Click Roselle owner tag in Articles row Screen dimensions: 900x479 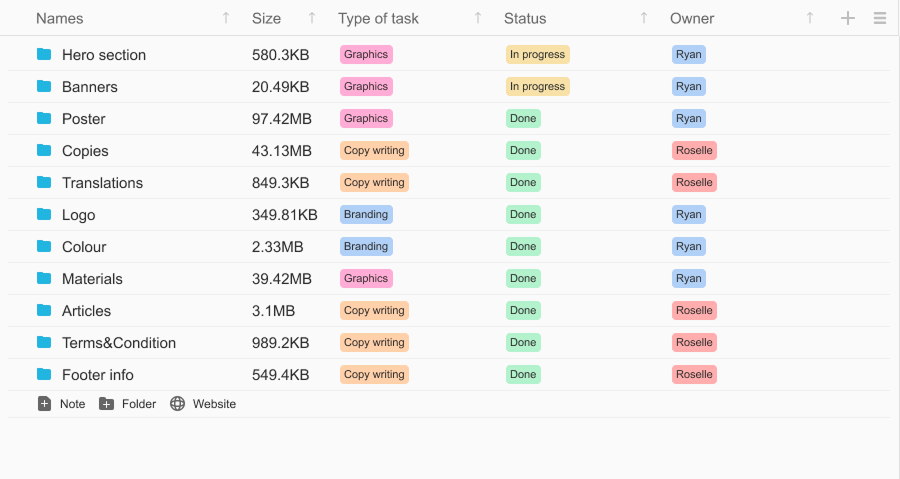694,310
